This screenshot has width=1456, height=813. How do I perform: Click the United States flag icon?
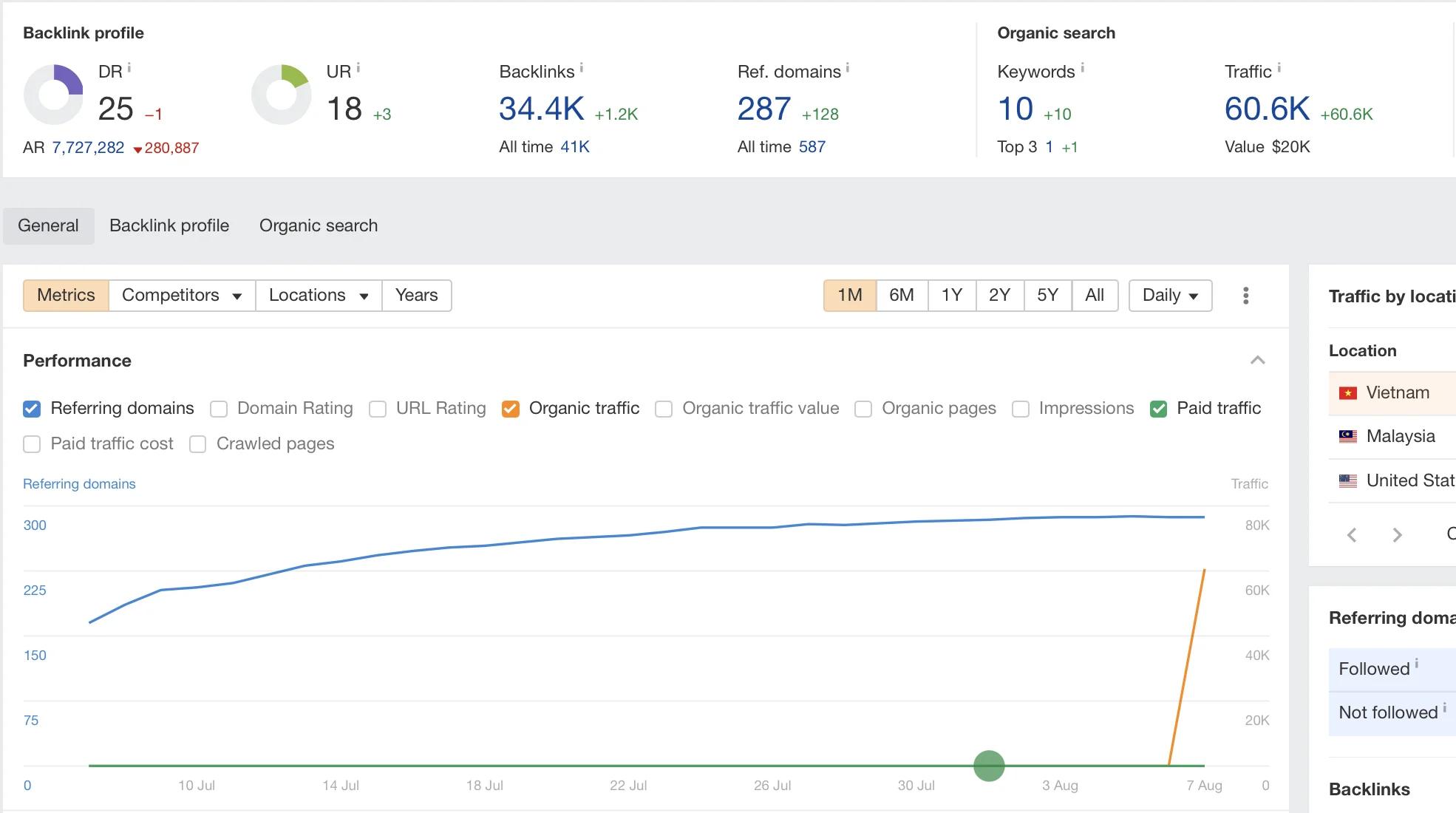1348,481
